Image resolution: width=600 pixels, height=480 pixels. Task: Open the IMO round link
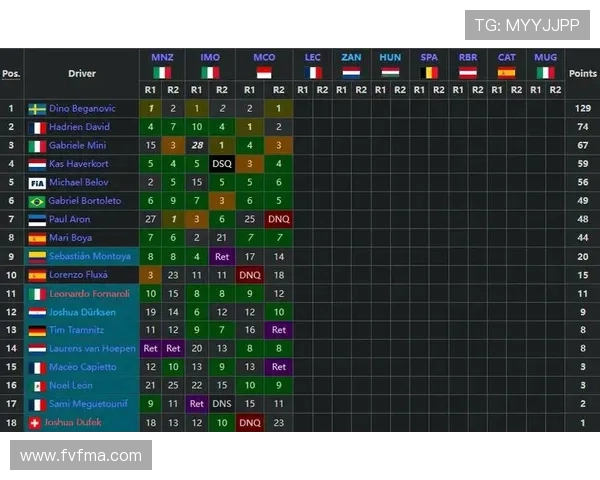(x=210, y=57)
